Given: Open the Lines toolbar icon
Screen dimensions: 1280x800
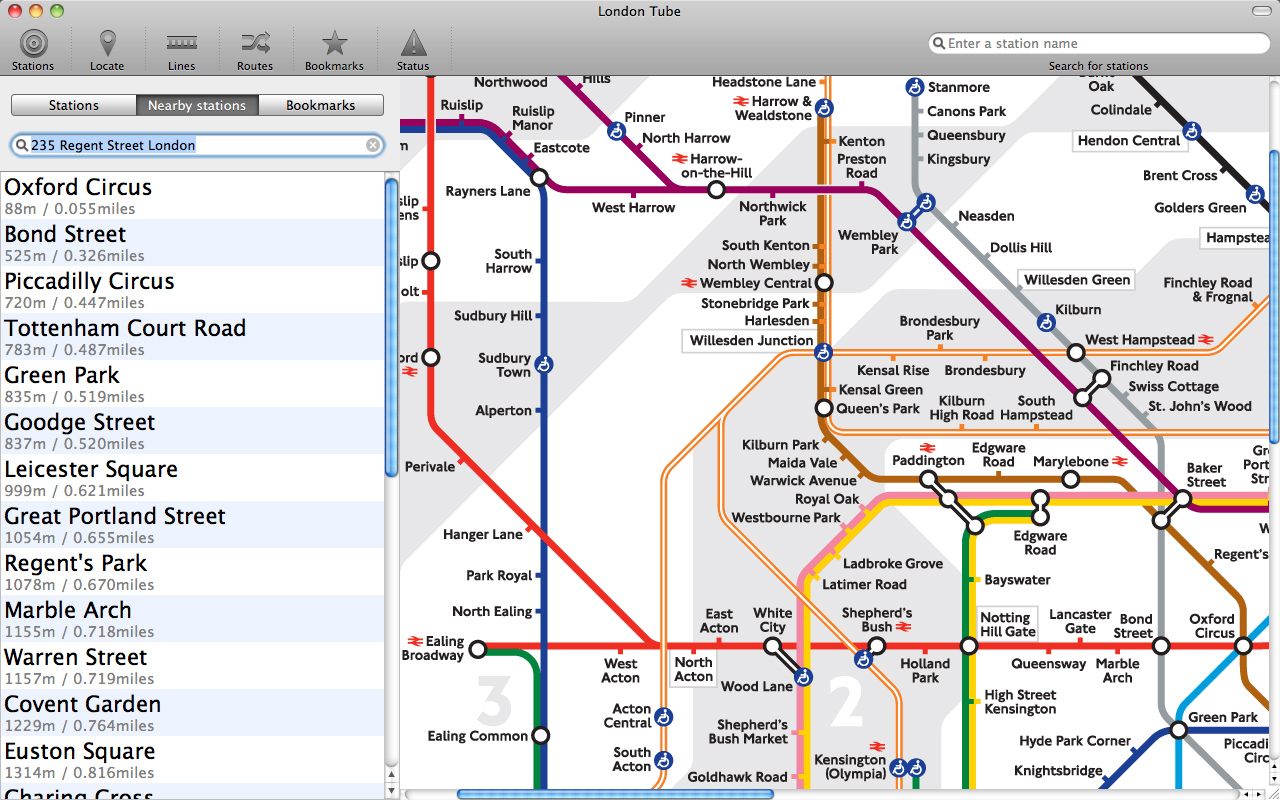Looking at the screenshot, I should 181,44.
